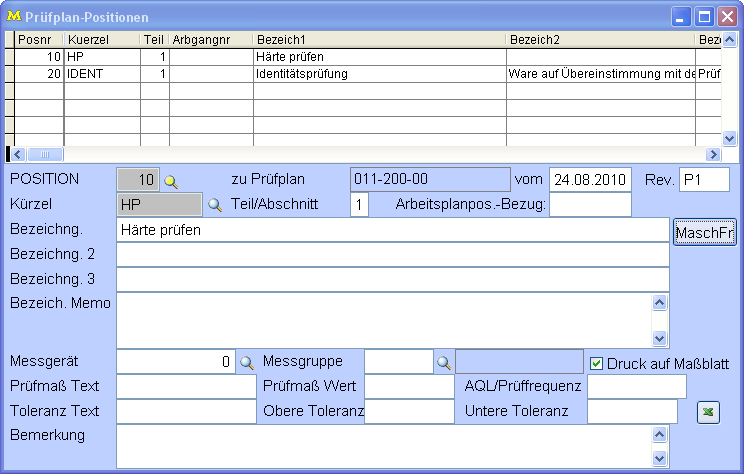This screenshot has width=744, height=474.
Task: Click the Teil/Abschnitt field
Action: coord(359,204)
